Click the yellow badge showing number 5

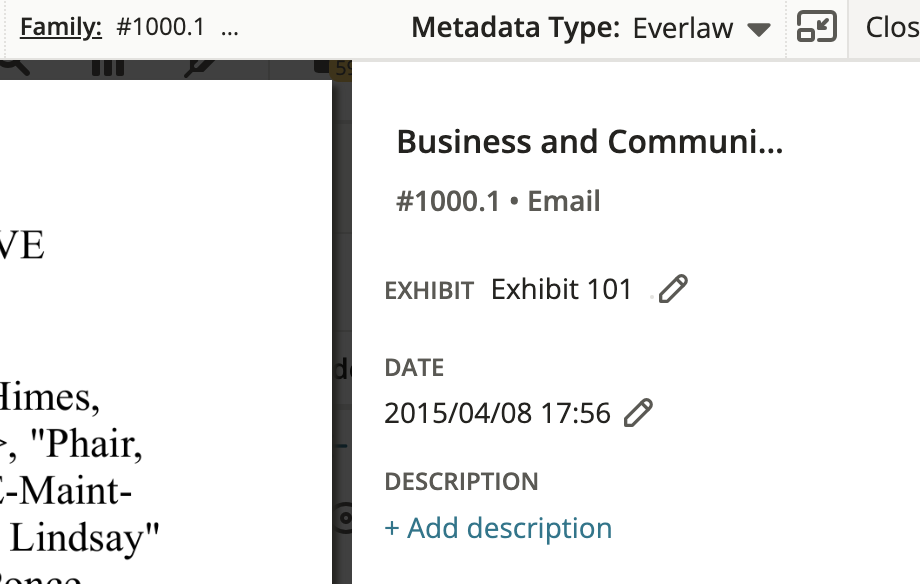point(342,69)
